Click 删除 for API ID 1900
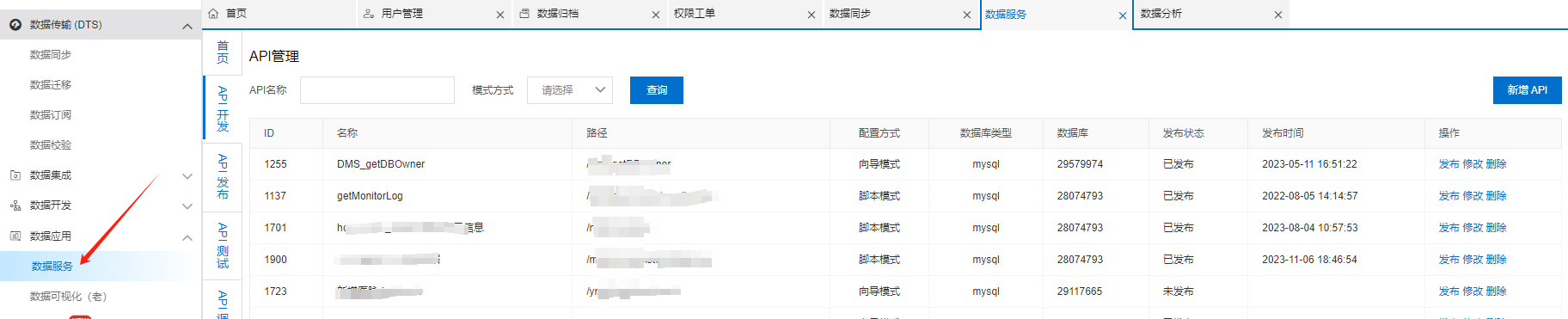 tap(1497, 260)
